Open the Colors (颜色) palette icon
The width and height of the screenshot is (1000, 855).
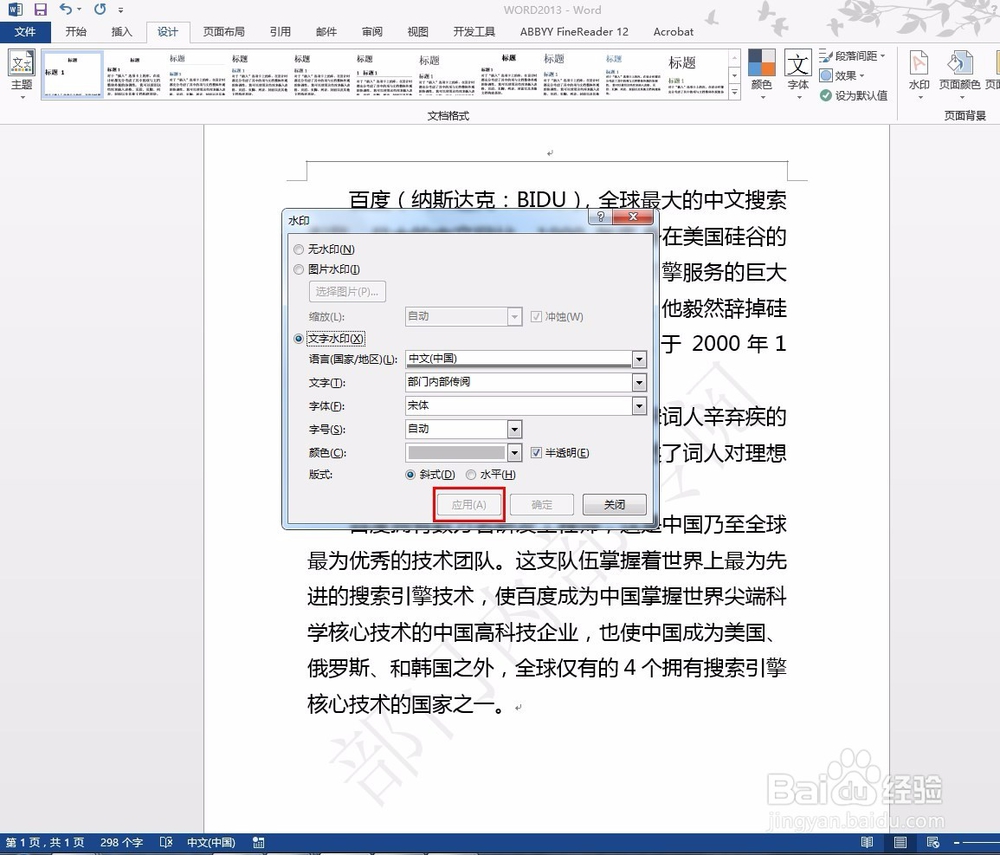pos(761,74)
